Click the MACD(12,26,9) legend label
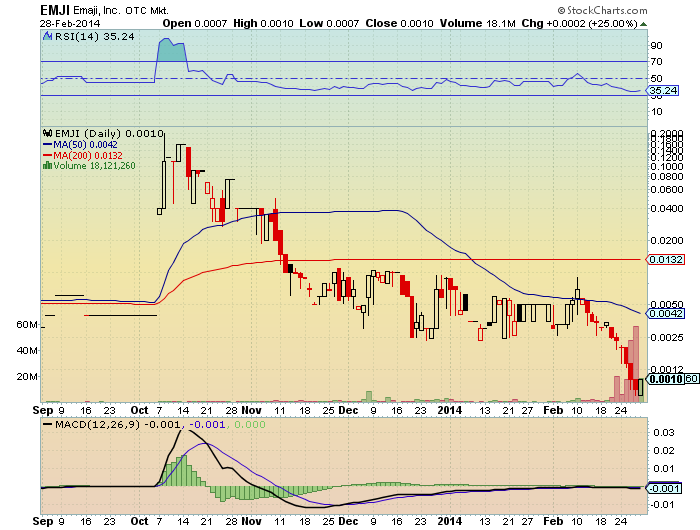 click(x=98, y=424)
